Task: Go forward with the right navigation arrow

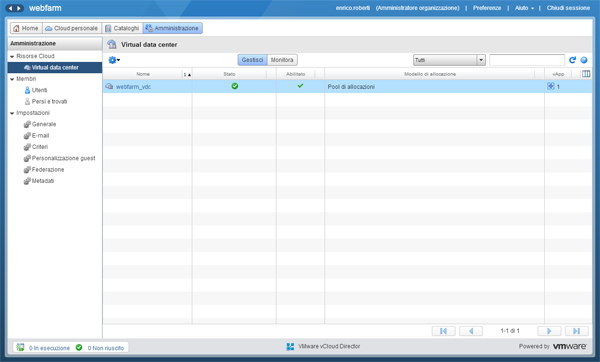Action: coord(19,8)
